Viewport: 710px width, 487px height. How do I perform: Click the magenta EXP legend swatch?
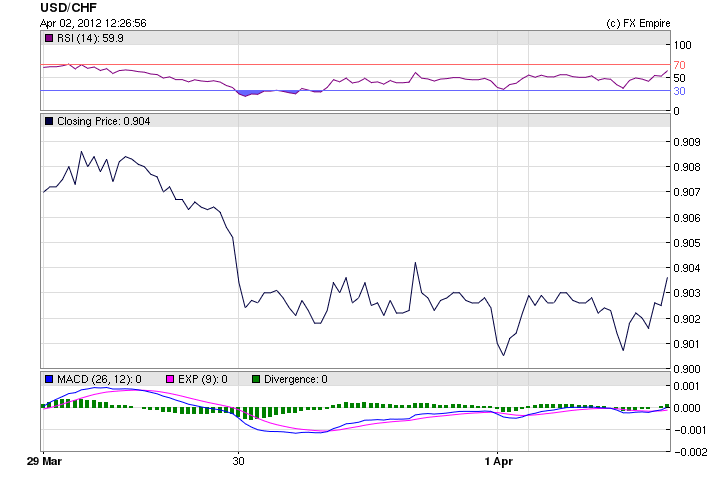click(x=170, y=379)
